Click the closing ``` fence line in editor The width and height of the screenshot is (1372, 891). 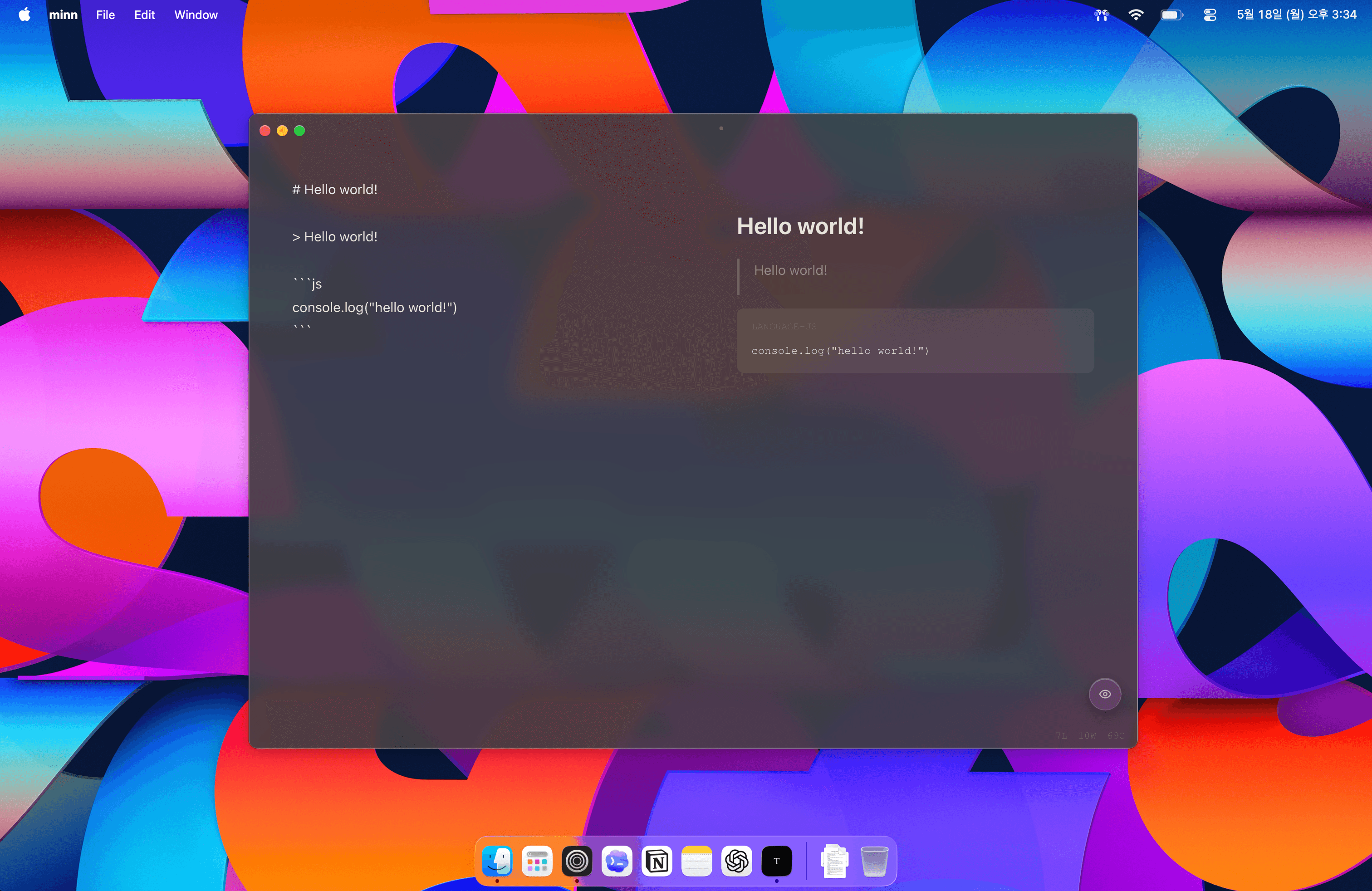point(302,329)
